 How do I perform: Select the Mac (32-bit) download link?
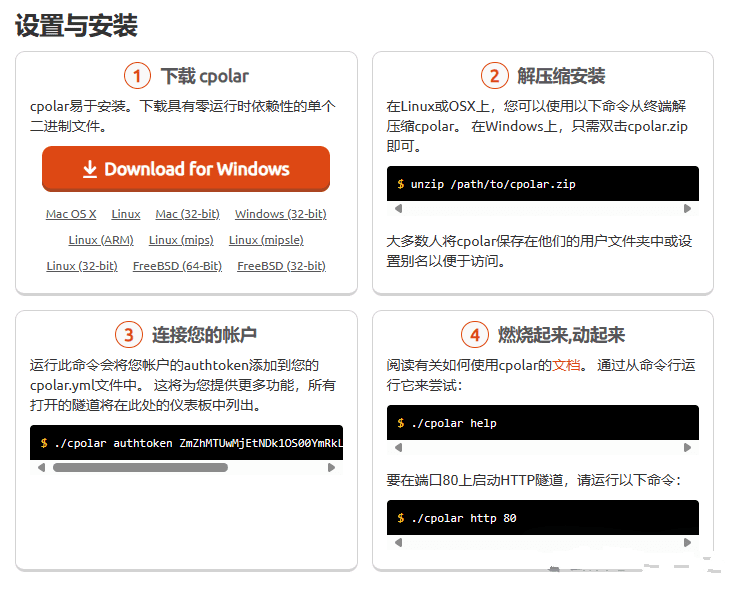click(x=187, y=214)
